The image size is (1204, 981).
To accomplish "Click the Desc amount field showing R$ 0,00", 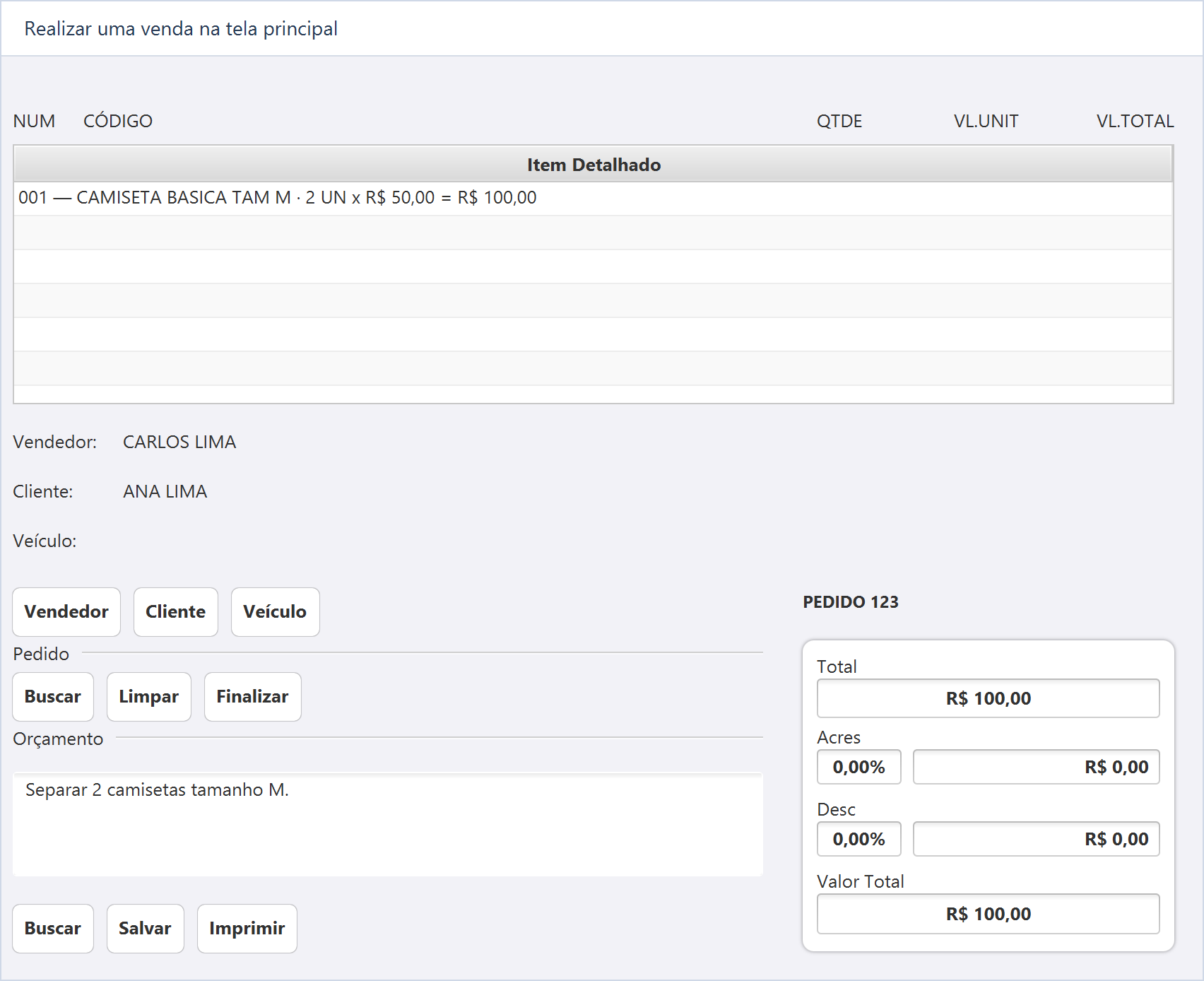I will 1037,839.
